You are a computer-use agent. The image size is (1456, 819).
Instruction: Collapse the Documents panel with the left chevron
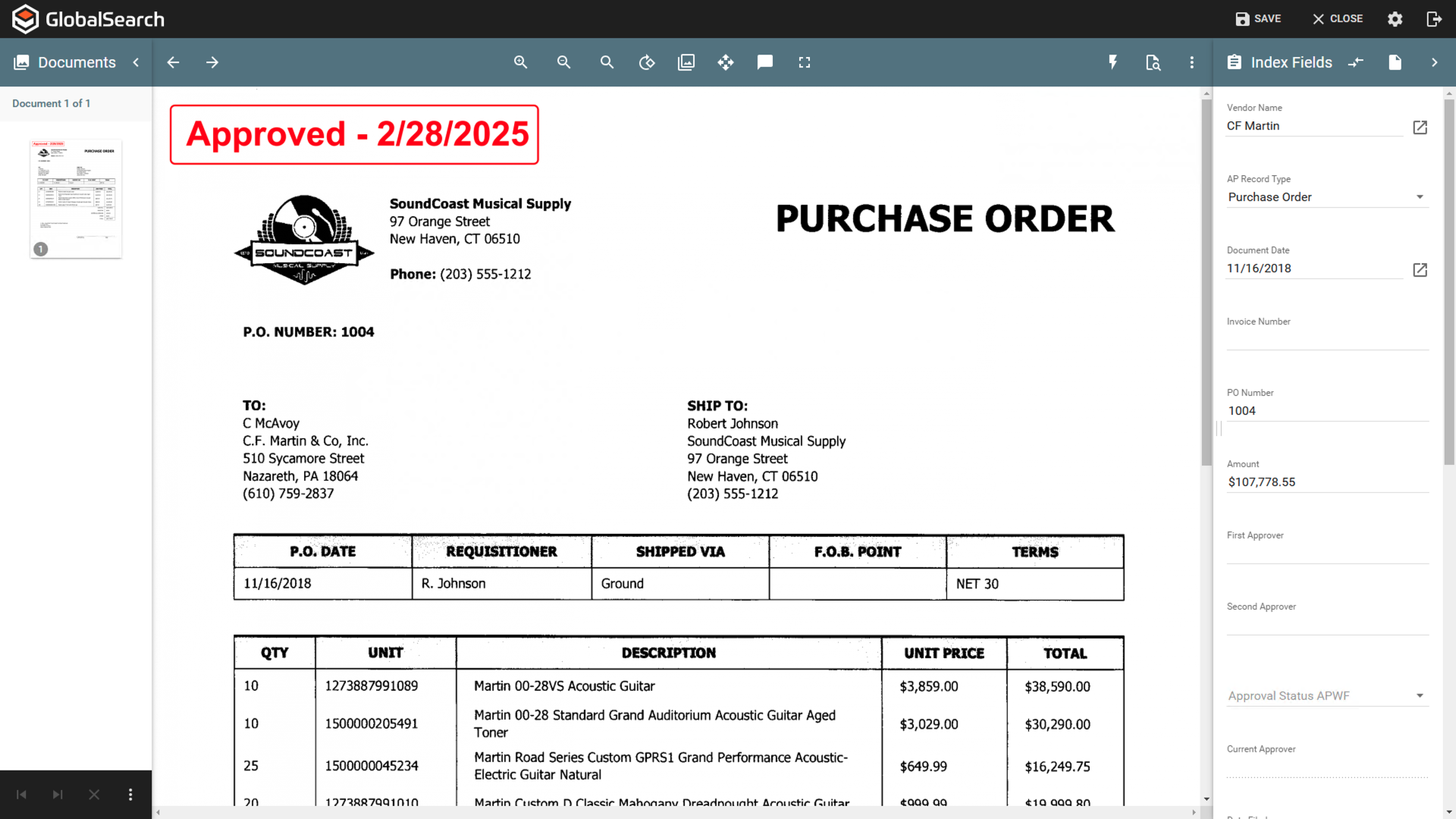click(136, 62)
